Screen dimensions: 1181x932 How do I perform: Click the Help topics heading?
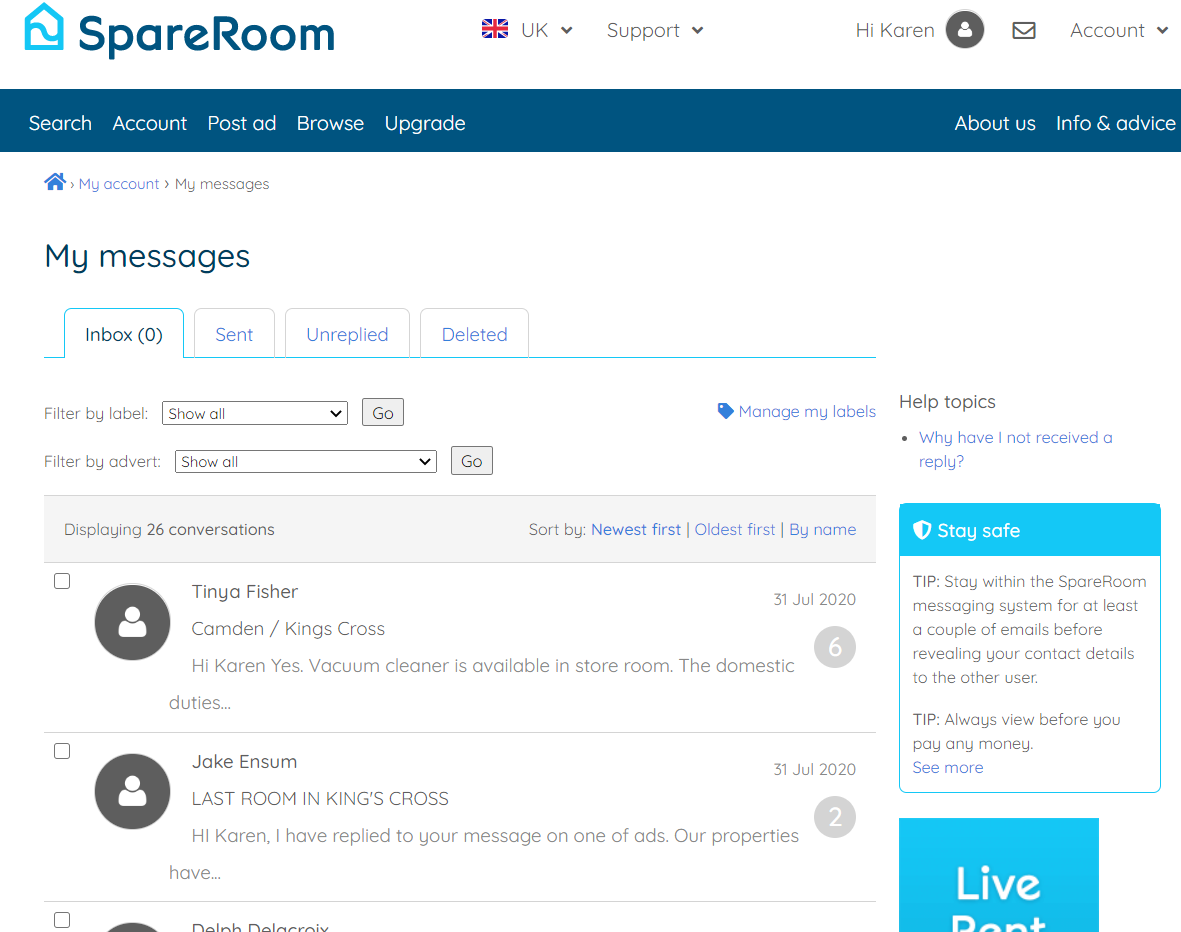click(x=948, y=402)
